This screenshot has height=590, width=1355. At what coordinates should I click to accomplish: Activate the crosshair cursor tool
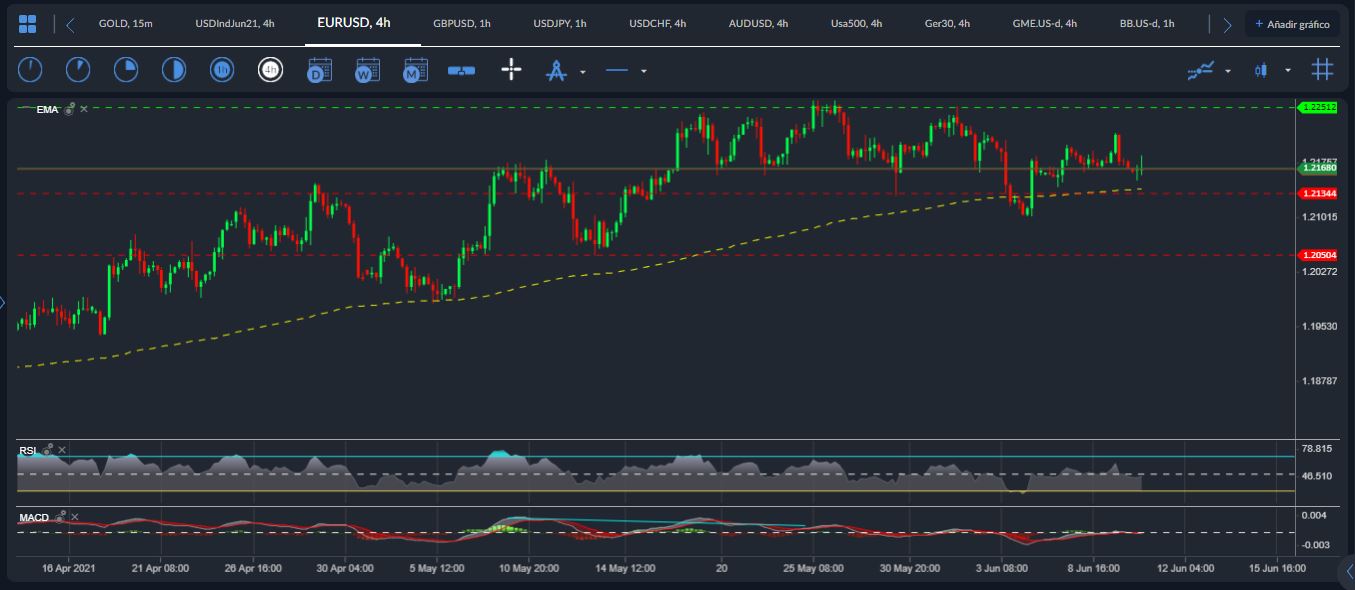(x=511, y=70)
